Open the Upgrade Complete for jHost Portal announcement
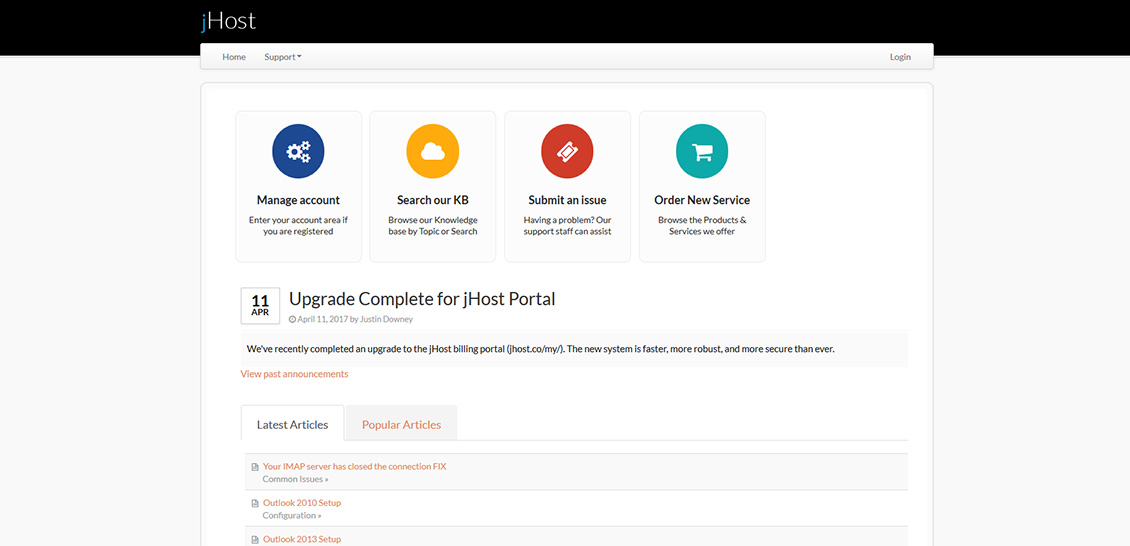The height and width of the screenshot is (546, 1130). click(422, 299)
